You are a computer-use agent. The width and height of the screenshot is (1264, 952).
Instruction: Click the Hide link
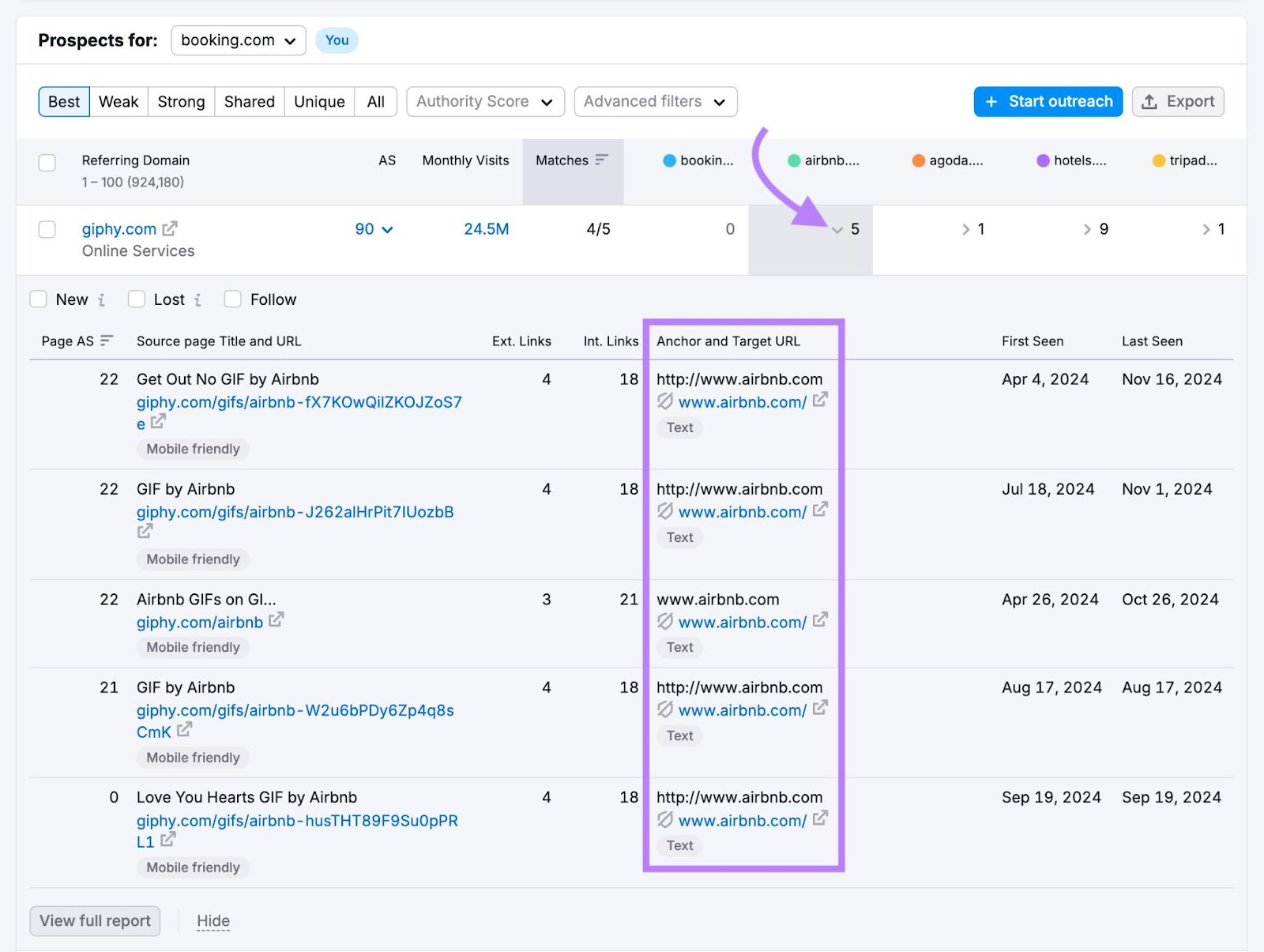click(x=213, y=920)
